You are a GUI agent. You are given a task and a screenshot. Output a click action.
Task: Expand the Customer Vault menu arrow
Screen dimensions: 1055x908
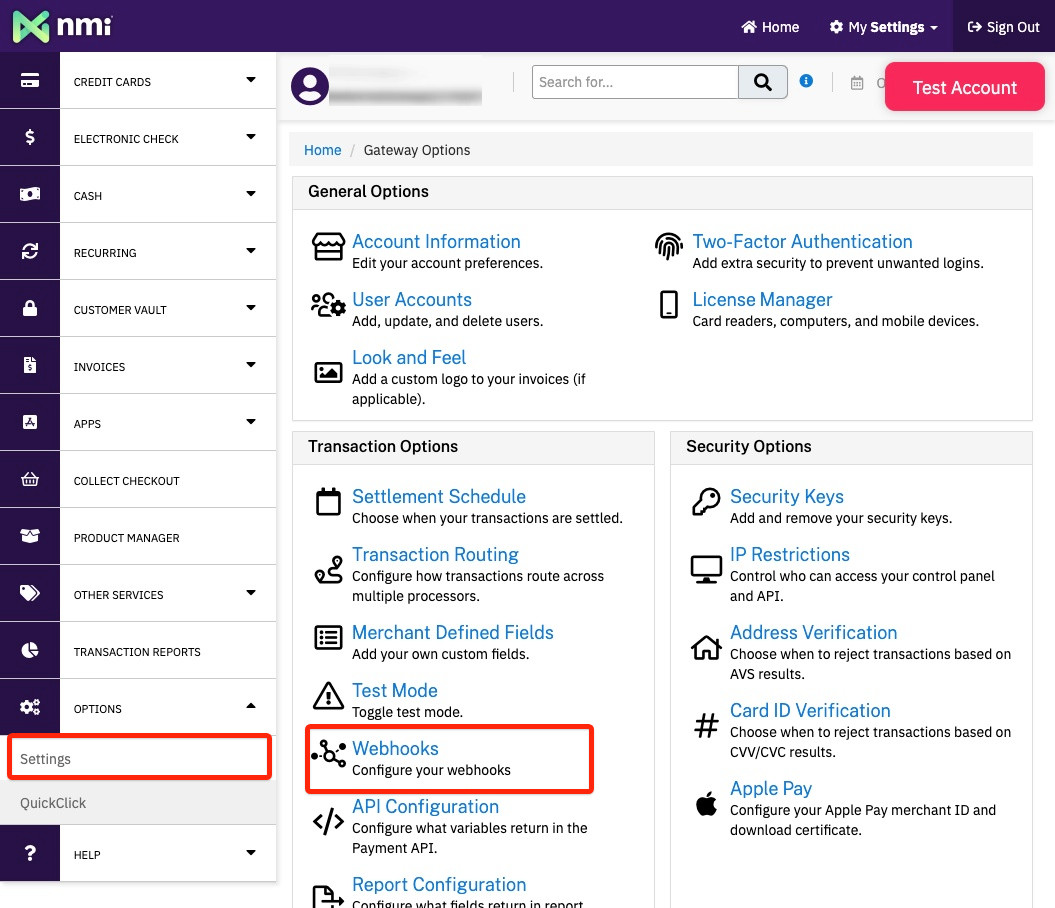tap(251, 307)
